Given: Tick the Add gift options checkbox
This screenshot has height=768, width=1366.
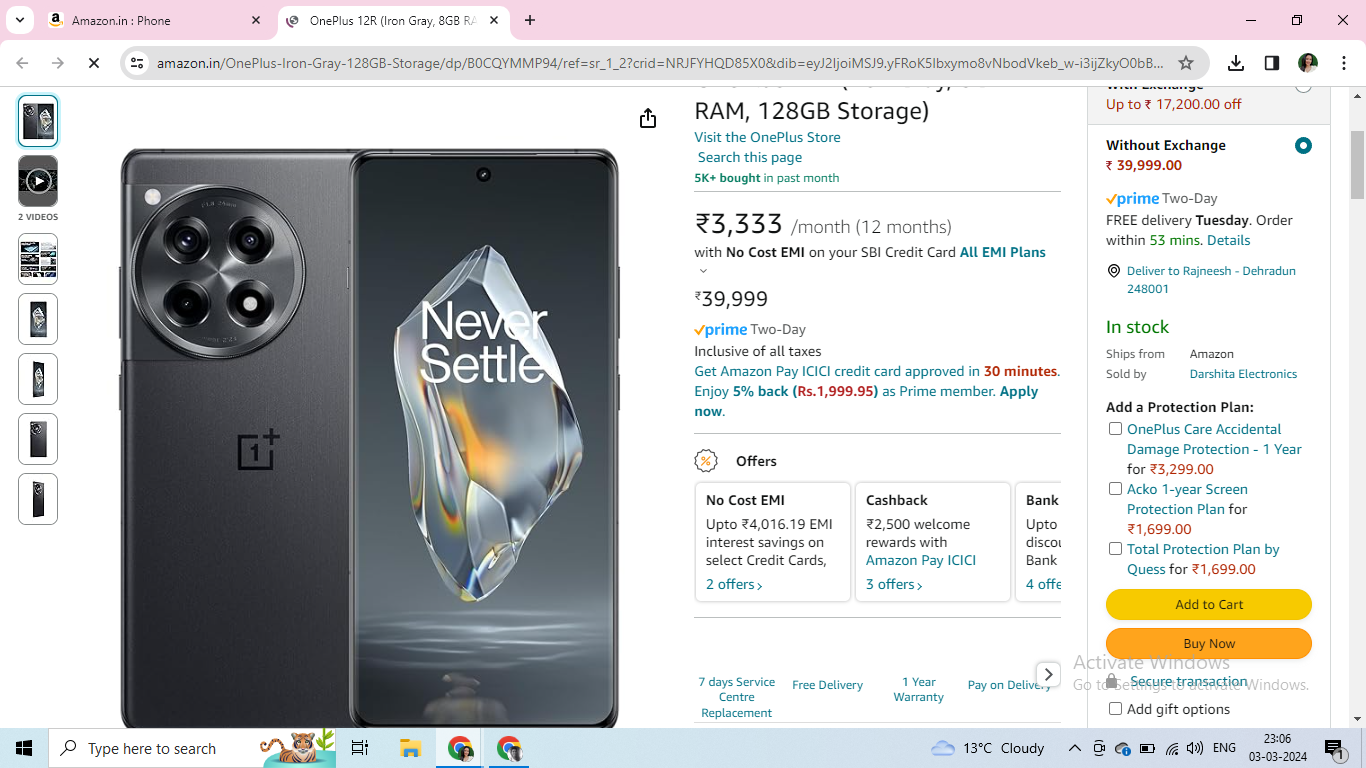Looking at the screenshot, I should (1115, 709).
